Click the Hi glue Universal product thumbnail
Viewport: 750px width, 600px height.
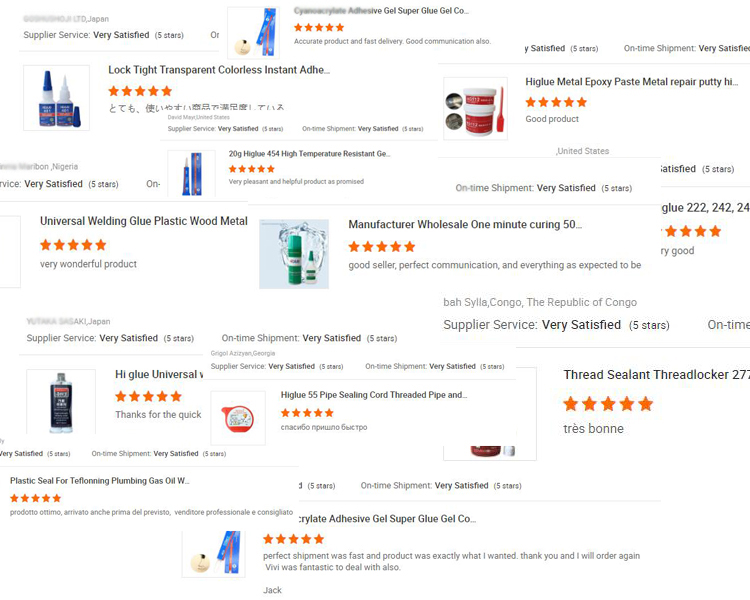click(x=60, y=401)
